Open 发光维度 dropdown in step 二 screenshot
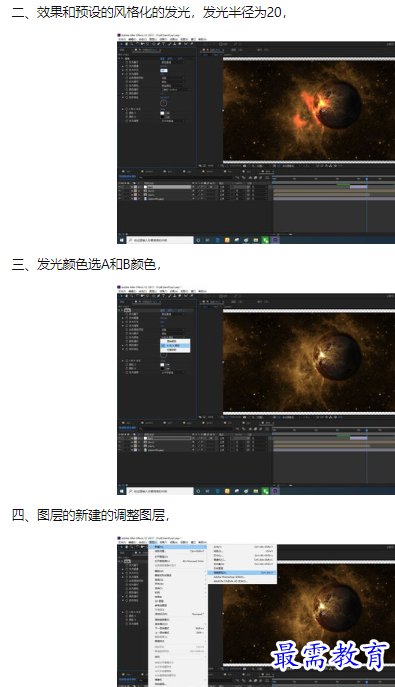Screen dimensions: 395x687 [173, 120]
